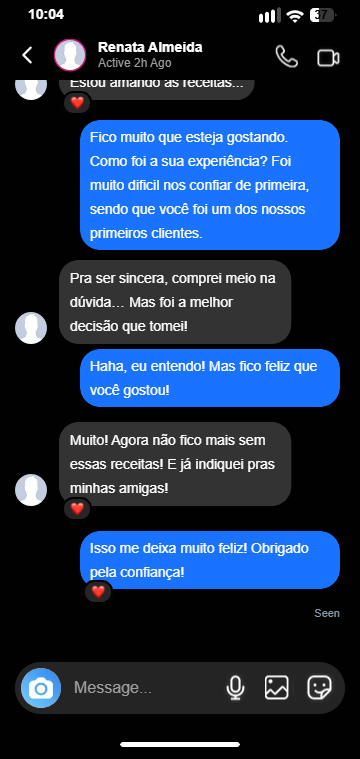360x759 pixels.
Task: Record a voice message with the microphone icon
Action: tap(236, 688)
